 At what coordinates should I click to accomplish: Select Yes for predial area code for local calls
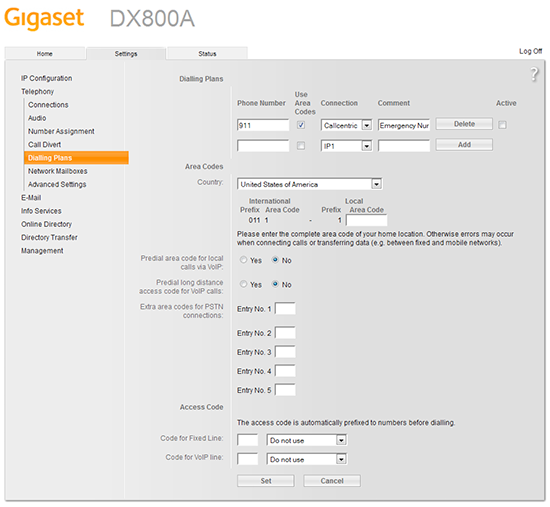243,260
